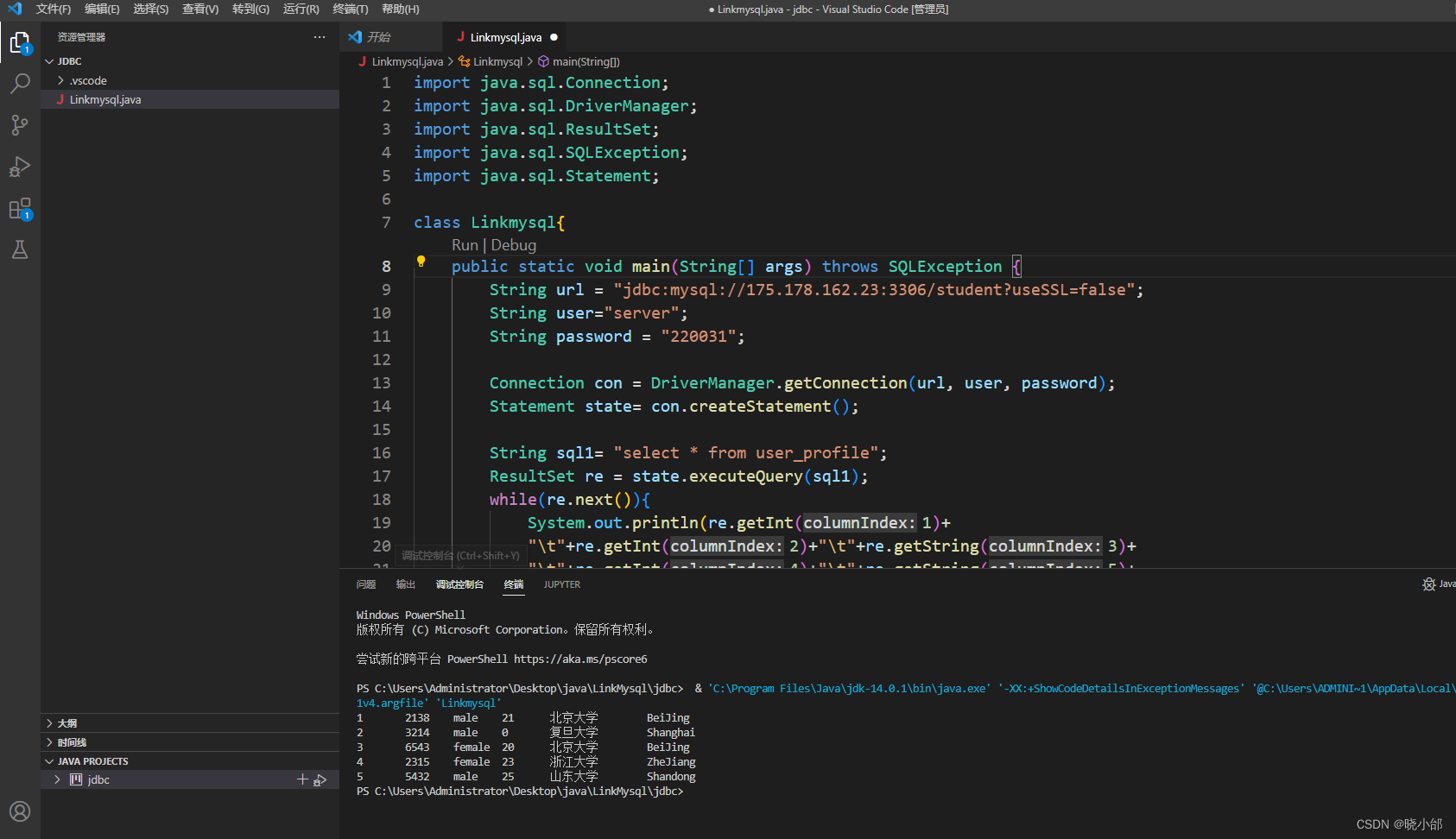The height and width of the screenshot is (839, 1456).
Task: Click the Java status item in the panel bar
Action: coord(1438,584)
